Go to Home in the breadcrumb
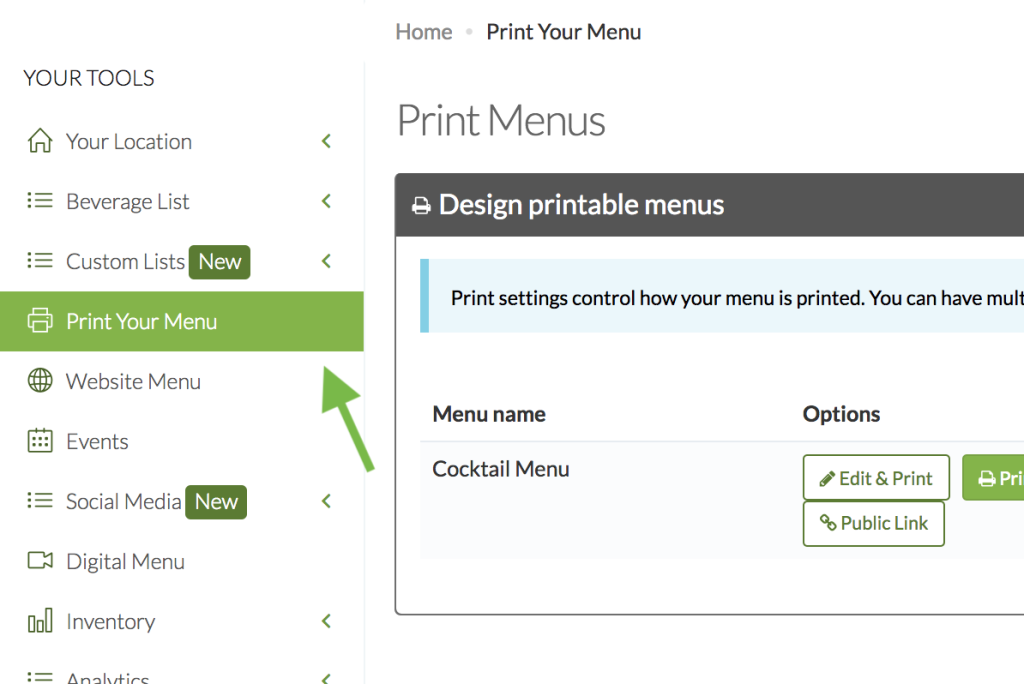The width and height of the screenshot is (1024, 684). 424,32
